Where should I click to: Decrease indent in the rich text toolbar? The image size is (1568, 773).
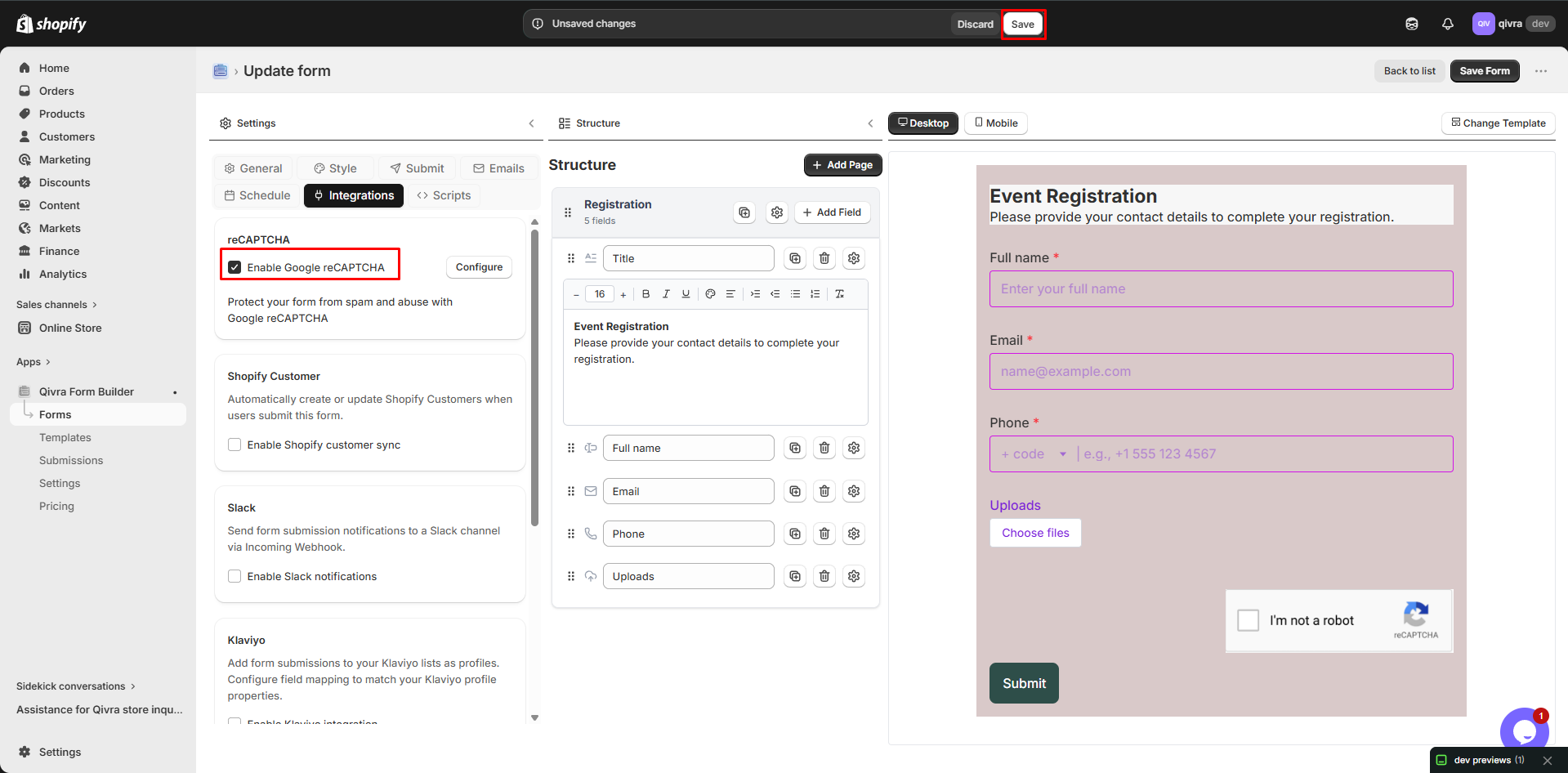point(775,294)
